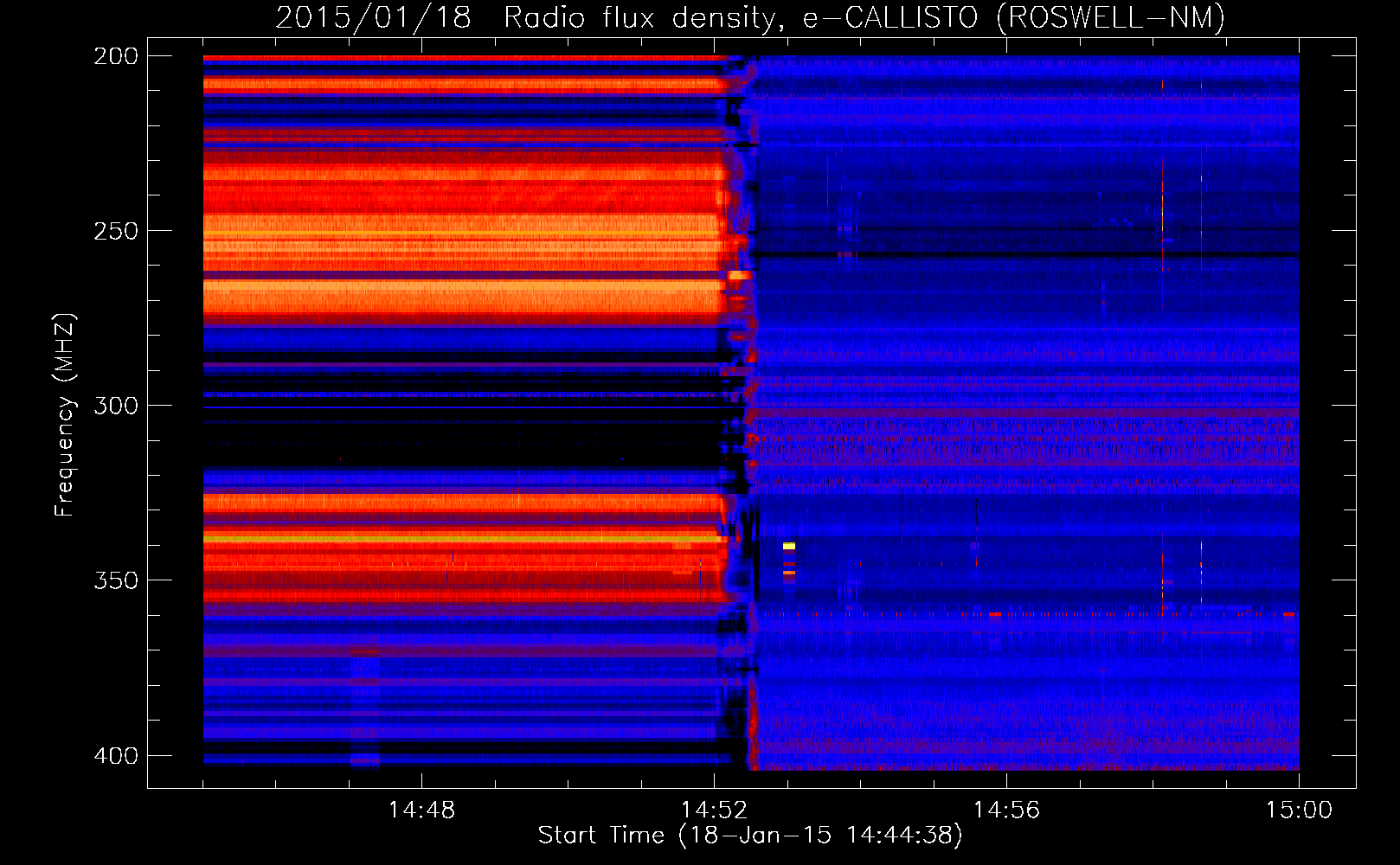1400x865 pixels.
Task: Select the 200 frequency tick label
Action: coord(116,56)
